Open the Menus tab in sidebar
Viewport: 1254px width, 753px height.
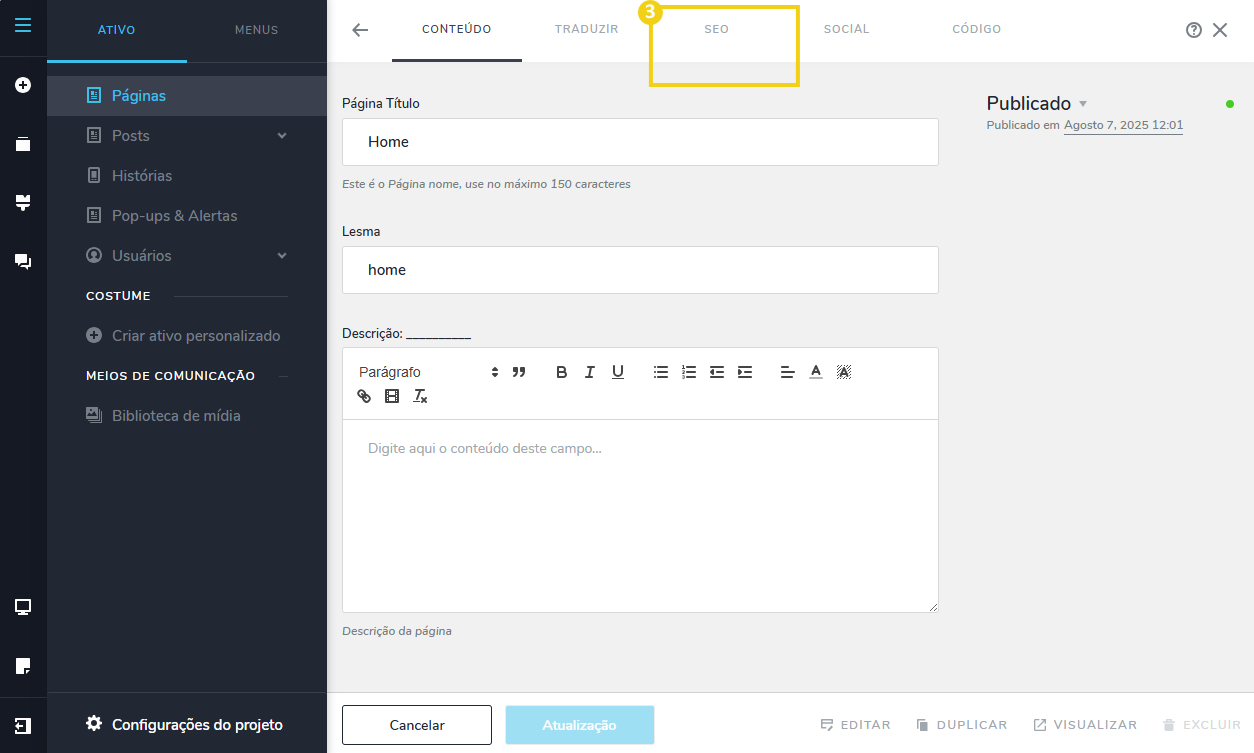(x=256, y=30)
